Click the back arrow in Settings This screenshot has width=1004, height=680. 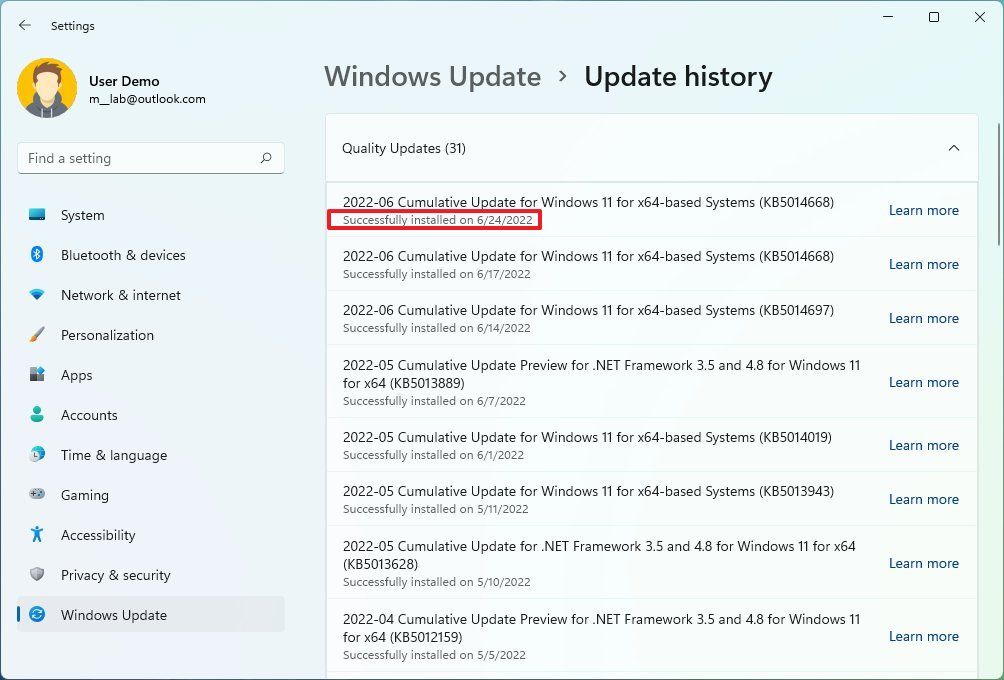coord(24,25)
